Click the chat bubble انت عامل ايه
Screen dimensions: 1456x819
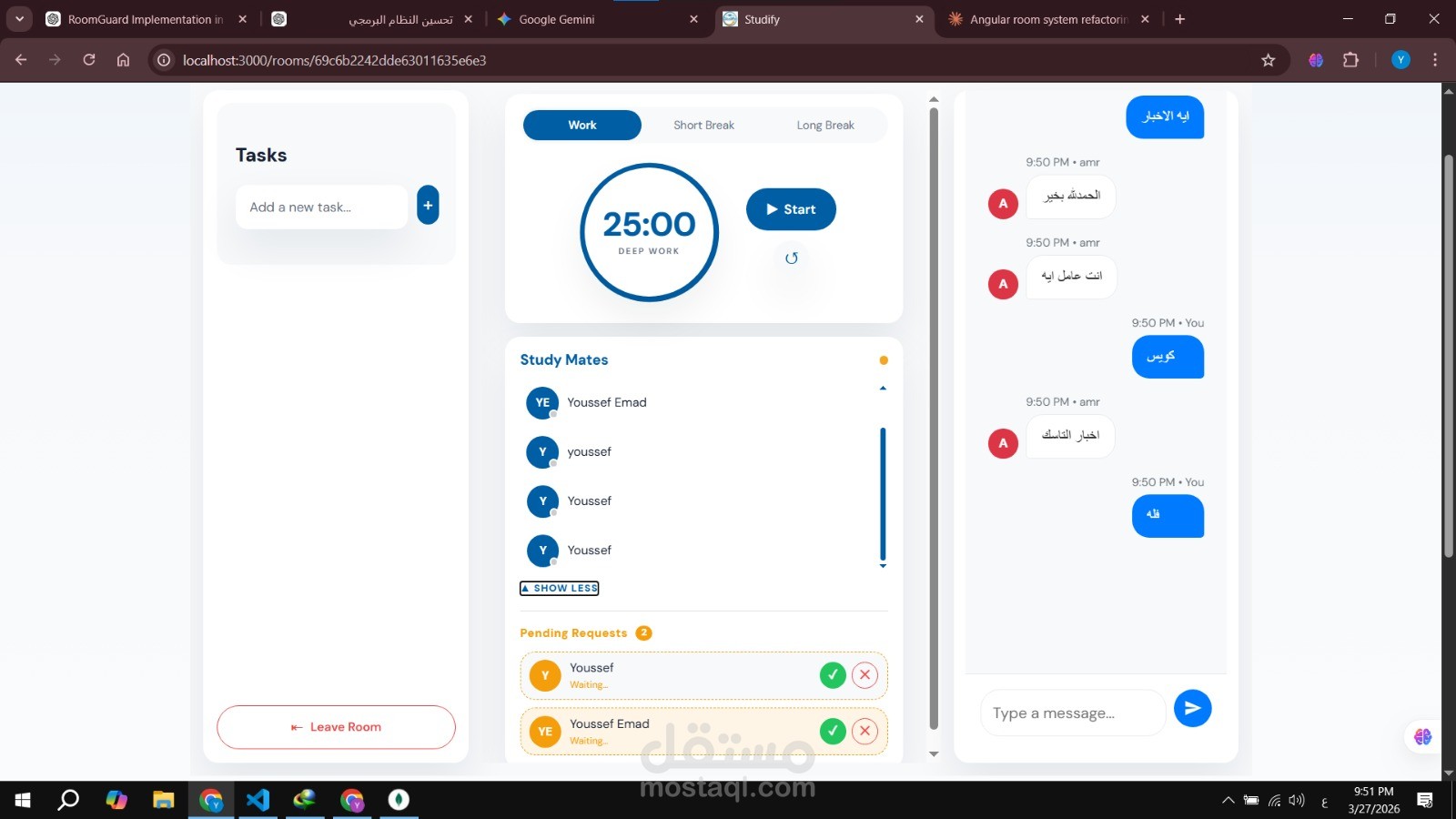1072,277
